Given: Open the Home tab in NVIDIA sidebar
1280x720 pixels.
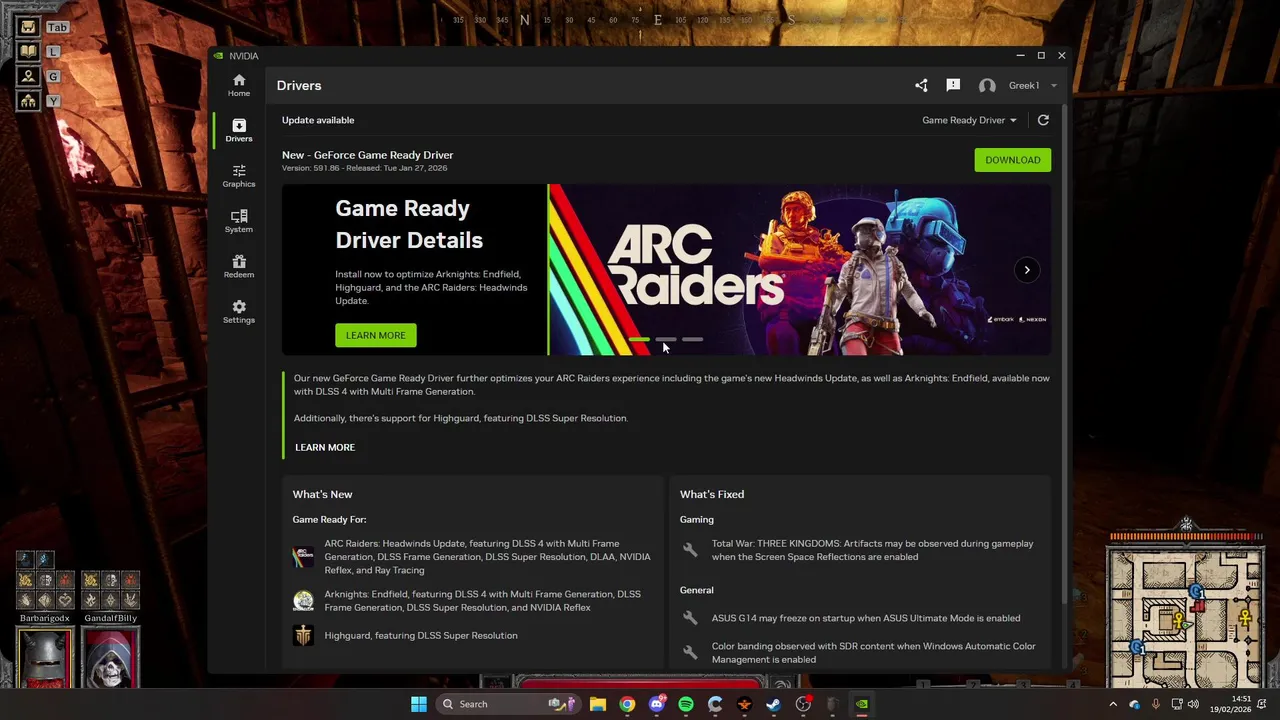Looking at the screenshot, I should pyautogui.click(x=238, y=85).
